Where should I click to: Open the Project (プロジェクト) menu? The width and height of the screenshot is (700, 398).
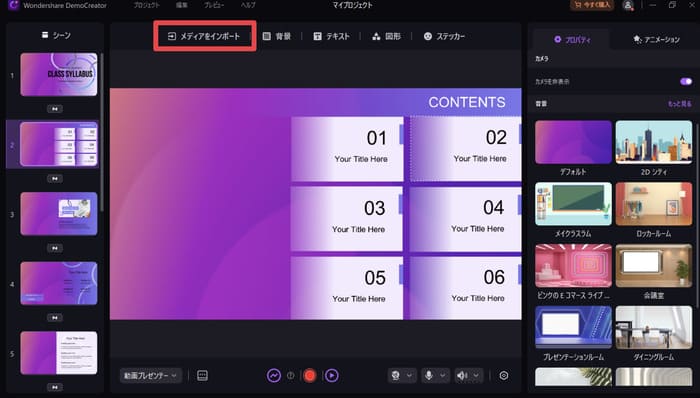146,5
